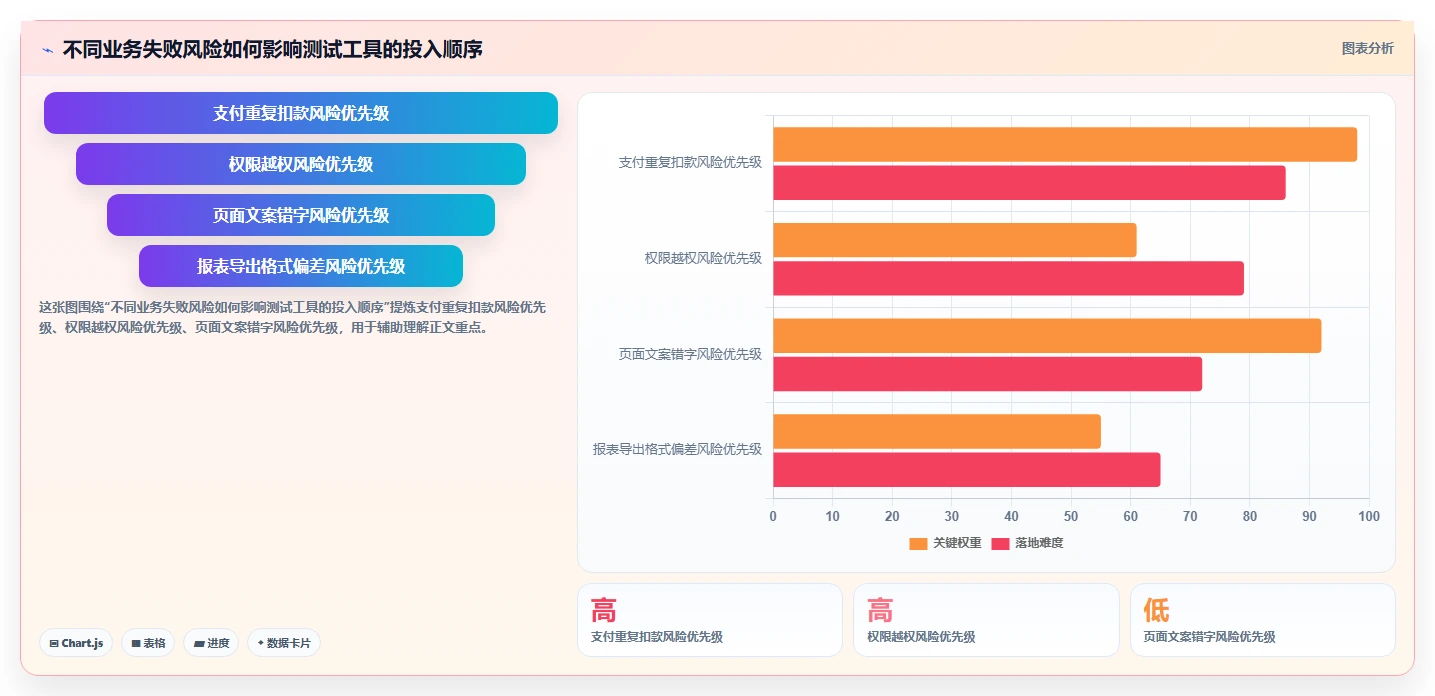Click the 图表分析 label in header
Screen dimensions: 1435x696
point(1367,48)
